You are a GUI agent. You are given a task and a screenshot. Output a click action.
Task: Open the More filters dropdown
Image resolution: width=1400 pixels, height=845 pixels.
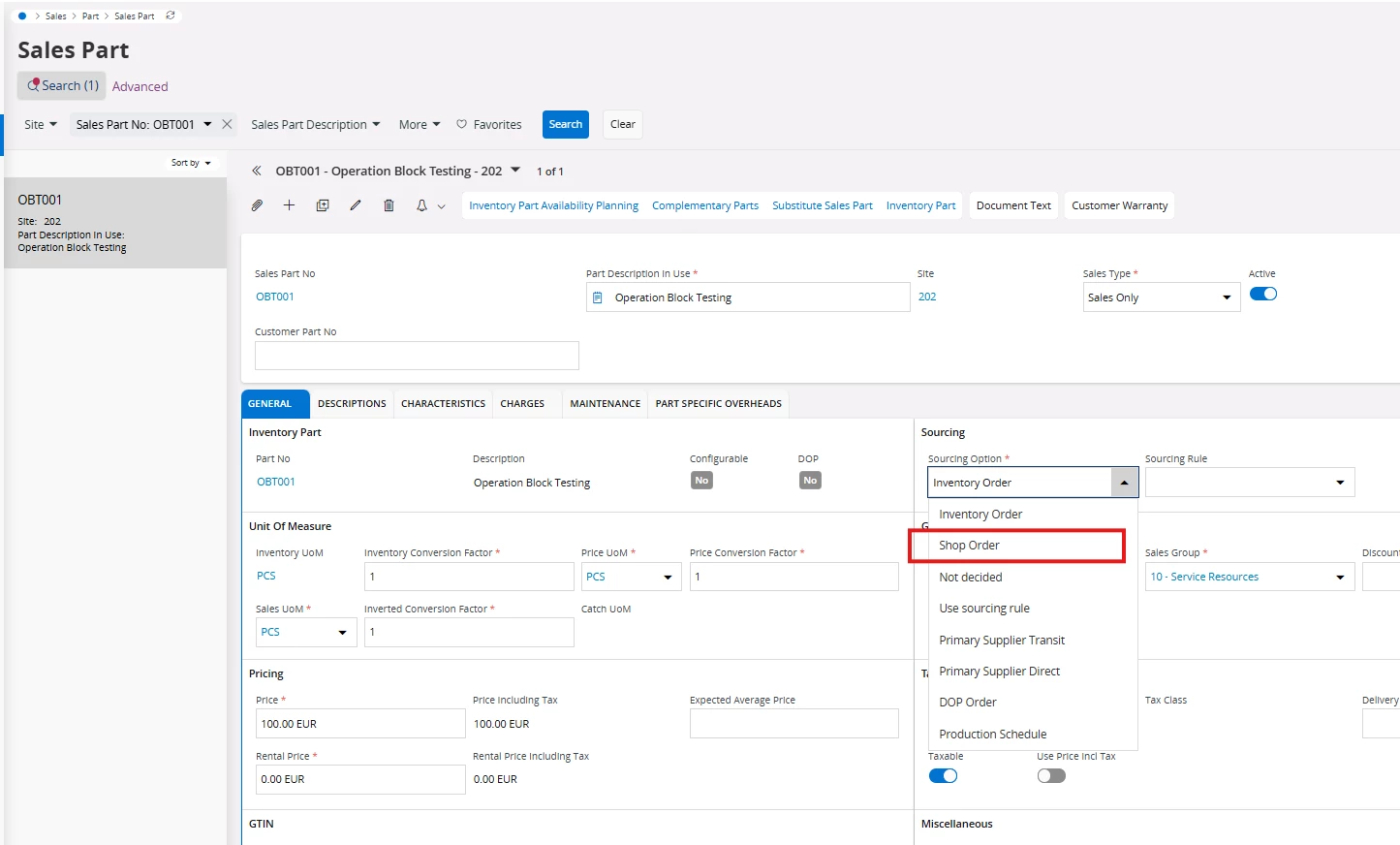[x=420, y=124]
